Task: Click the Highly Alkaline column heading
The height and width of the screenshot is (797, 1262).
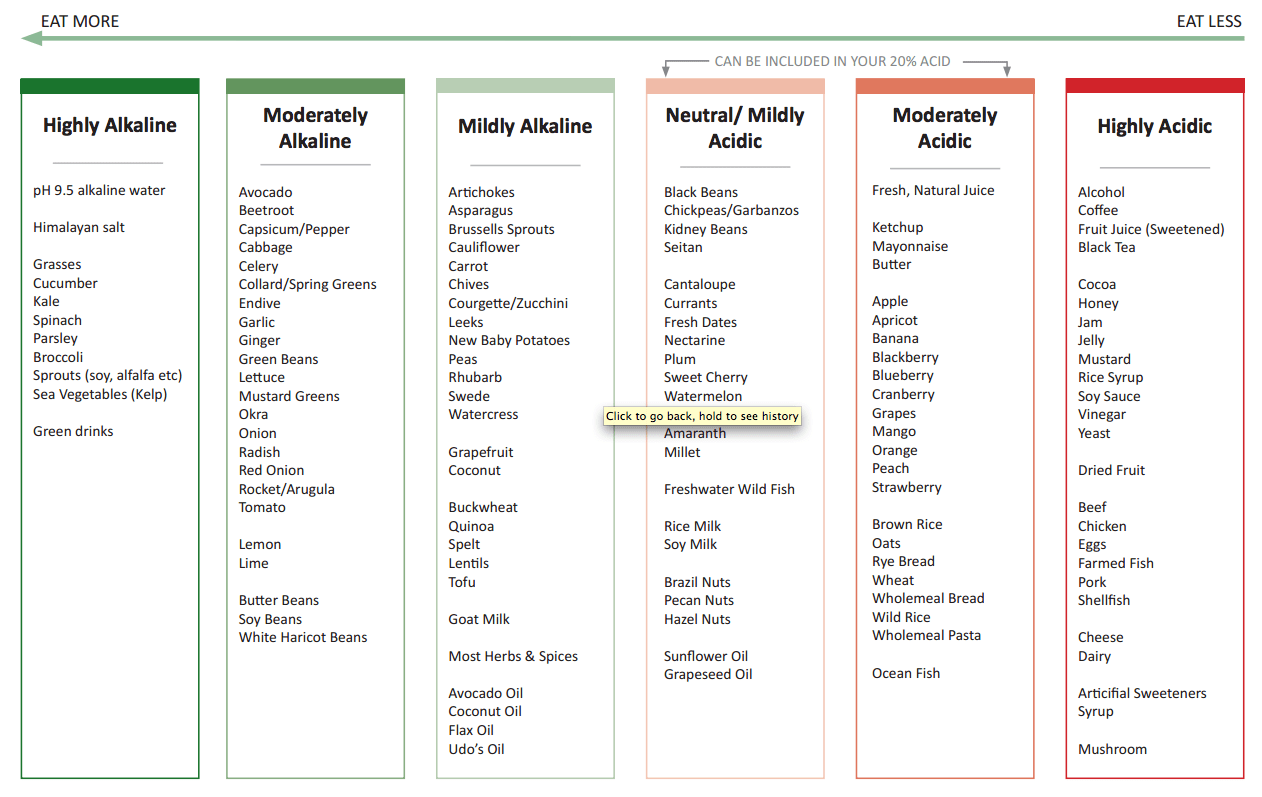Action: (110, 125)
